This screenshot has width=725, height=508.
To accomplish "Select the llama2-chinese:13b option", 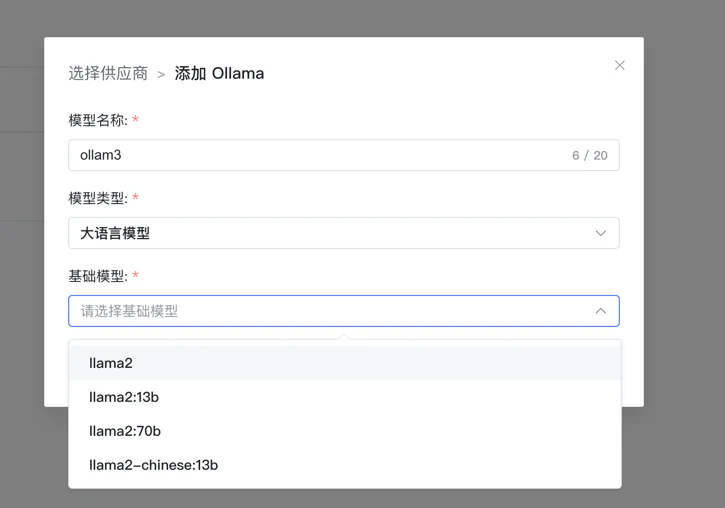I will pyautogui.click(x=153, y=465).
